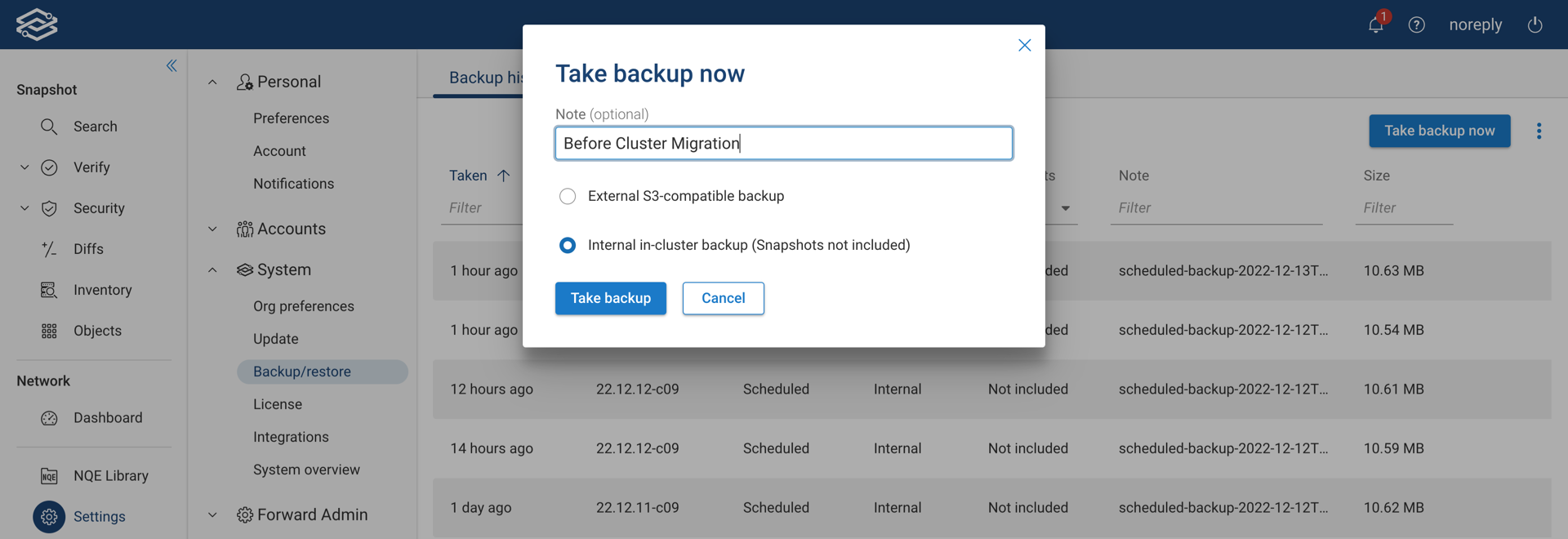
Task: Click the Note column filter field
Action: tap(1216, 208)
